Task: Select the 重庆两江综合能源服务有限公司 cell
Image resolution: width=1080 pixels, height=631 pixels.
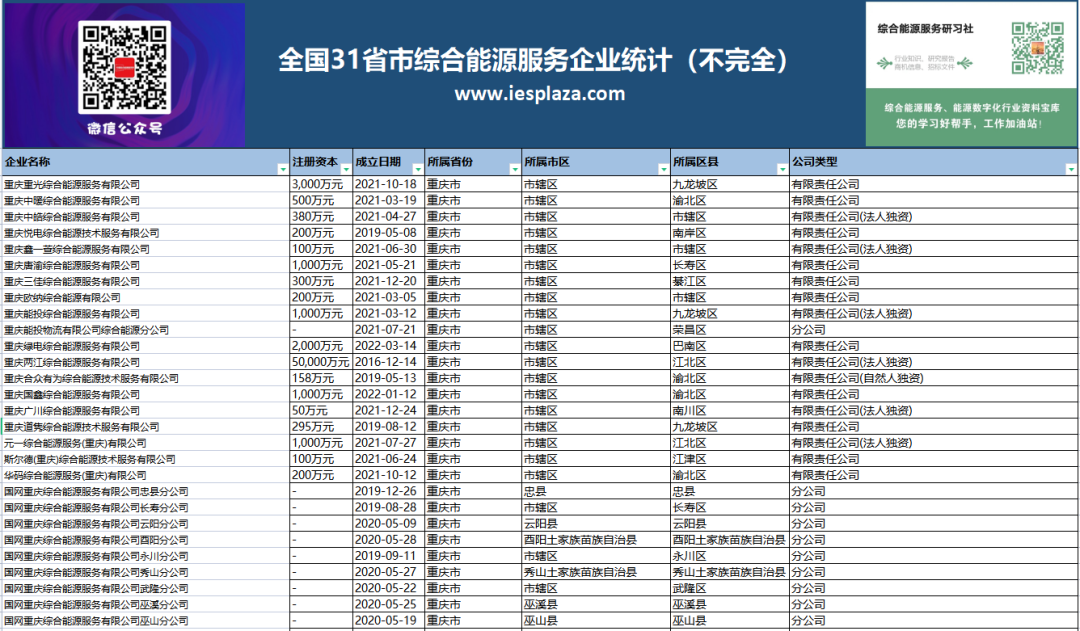Action: (x=72, y=362)
